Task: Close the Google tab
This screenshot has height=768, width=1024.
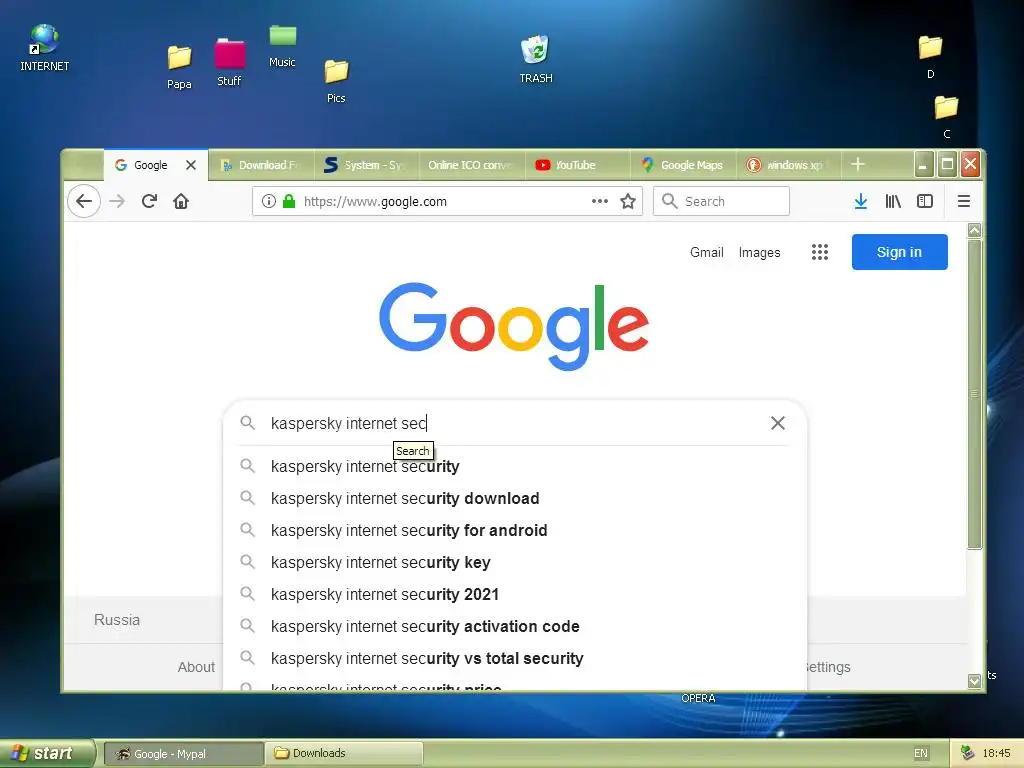Action: pyautogui.click(x=191, y=165)
